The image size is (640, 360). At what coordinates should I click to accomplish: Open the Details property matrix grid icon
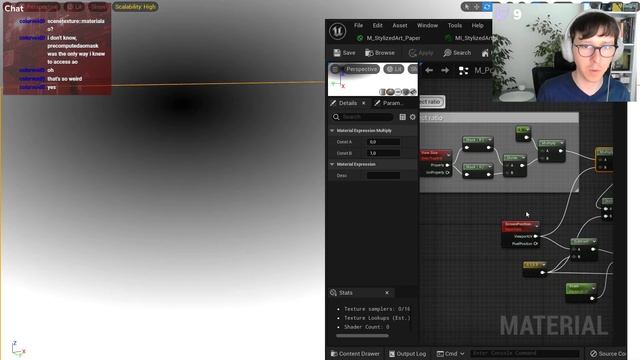(402, 117)
